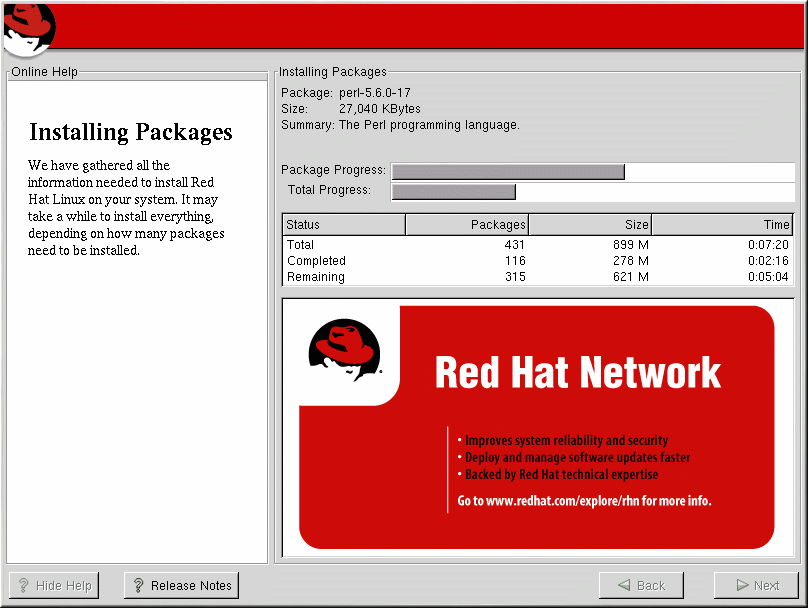Click the Online Help panel title
This screenshot has height=608, width=808.
[44, 72]
